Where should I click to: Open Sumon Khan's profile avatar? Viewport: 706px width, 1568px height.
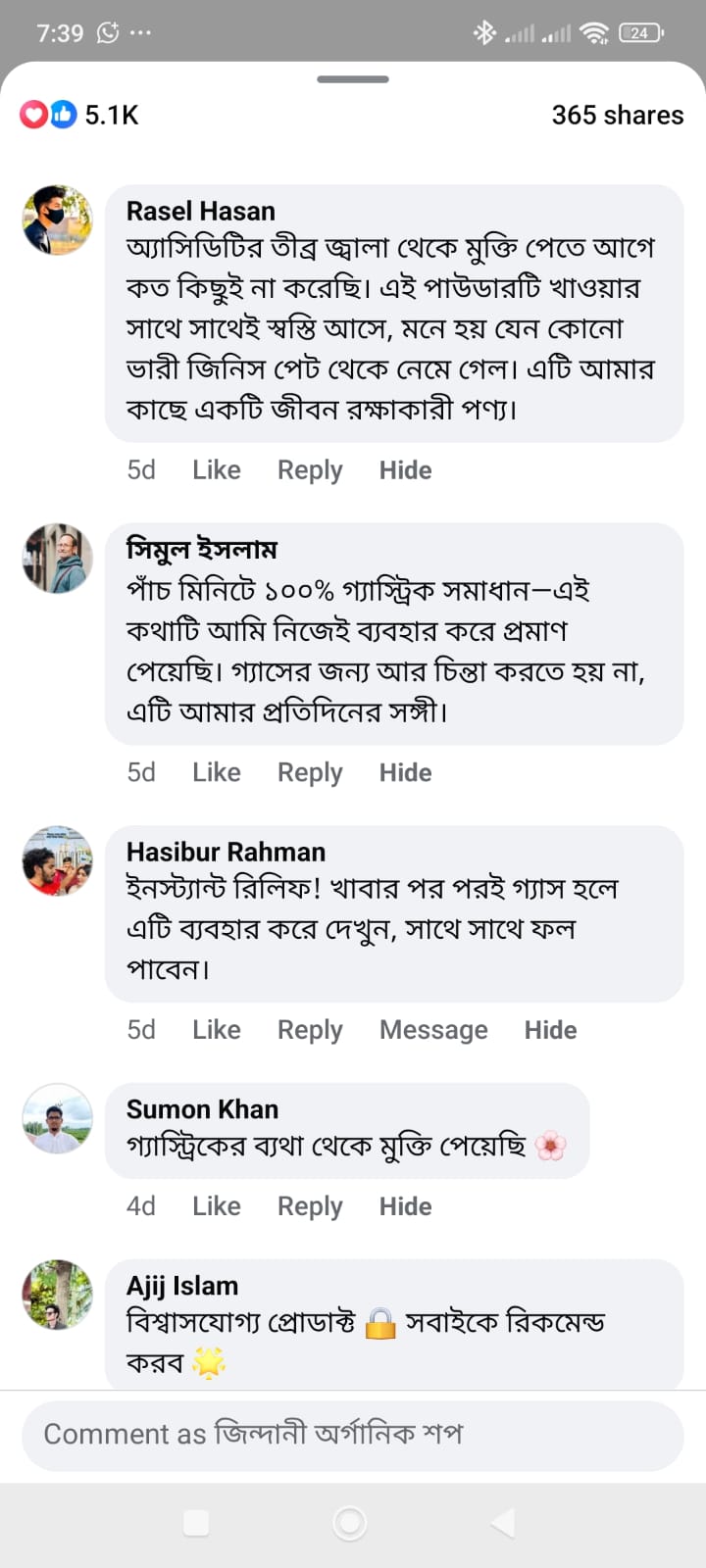pos(58,1118)
